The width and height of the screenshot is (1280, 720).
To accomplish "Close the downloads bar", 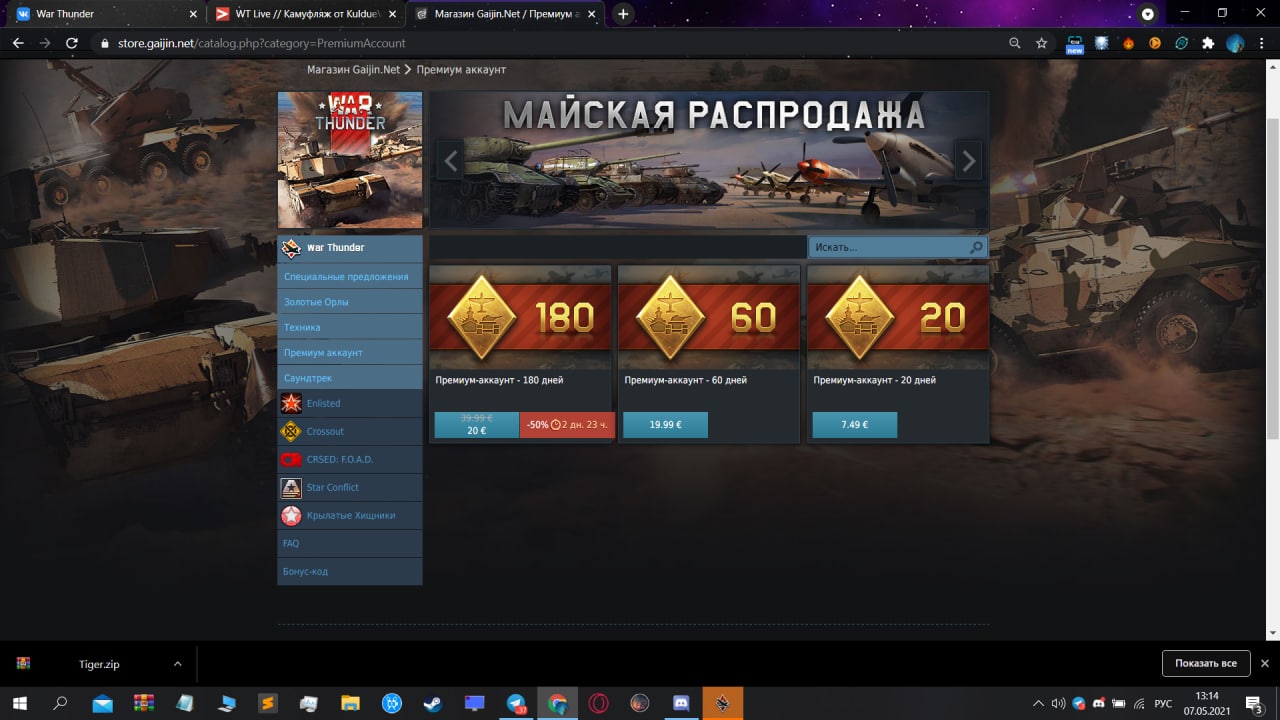I will tap(1265, 663).
